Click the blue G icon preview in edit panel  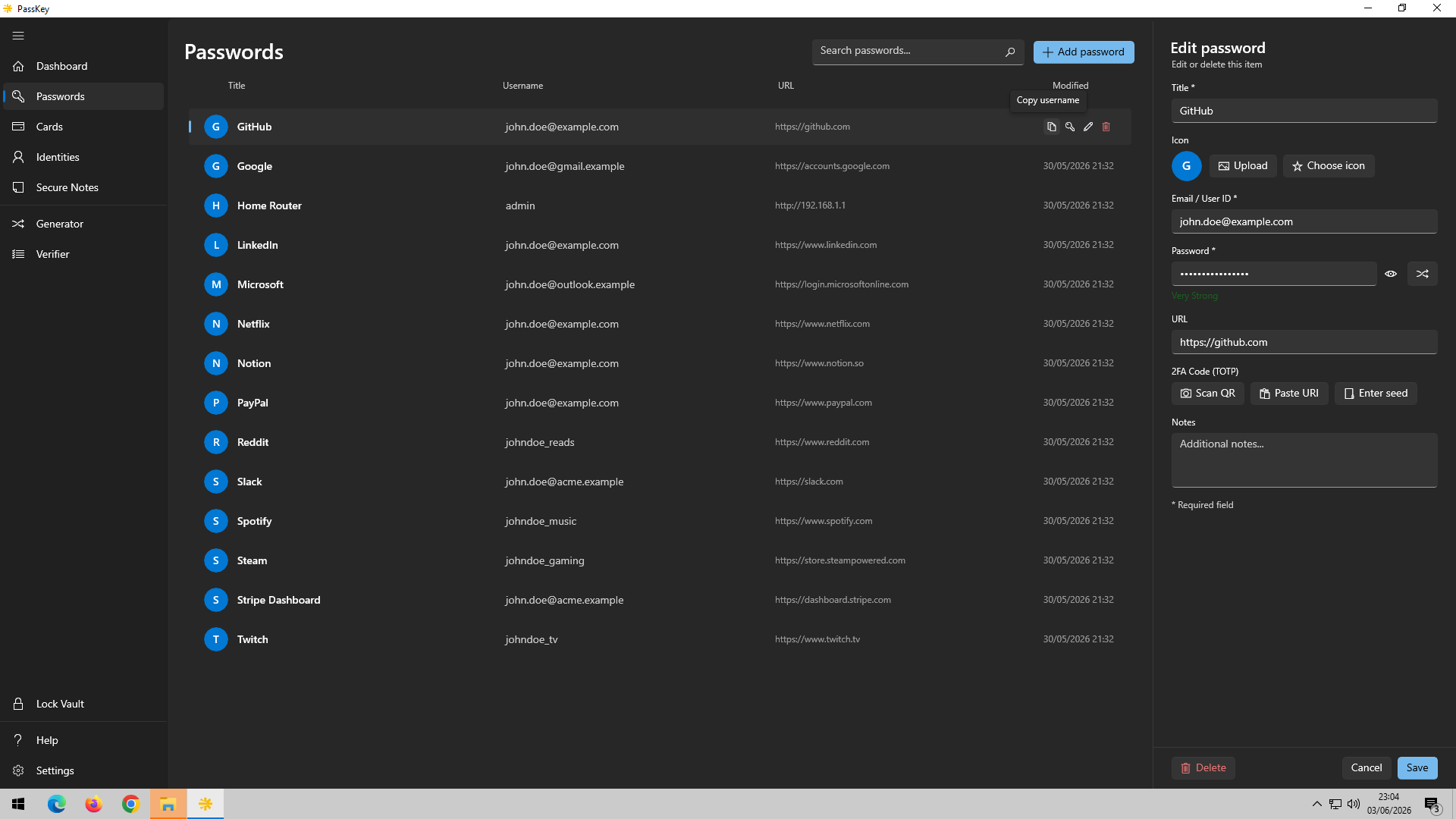(1186, 166)
